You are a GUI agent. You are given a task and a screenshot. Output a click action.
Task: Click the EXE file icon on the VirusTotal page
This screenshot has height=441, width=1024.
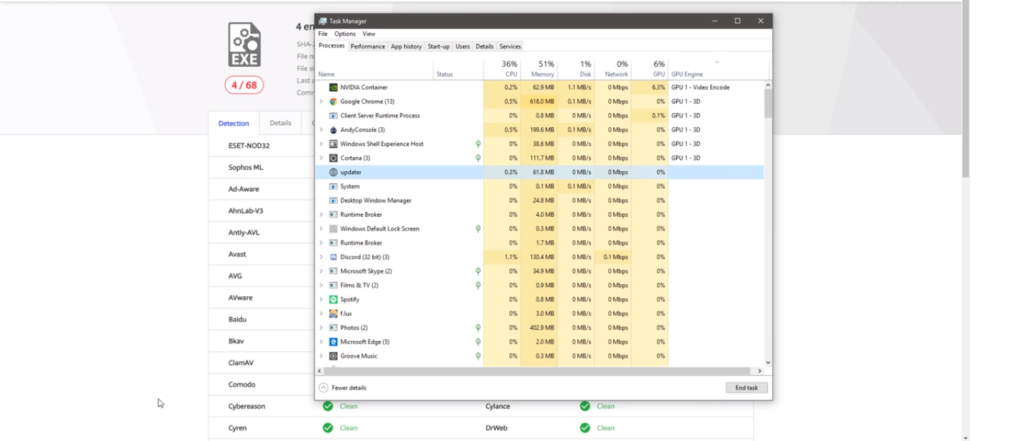[x=244, y=44]
